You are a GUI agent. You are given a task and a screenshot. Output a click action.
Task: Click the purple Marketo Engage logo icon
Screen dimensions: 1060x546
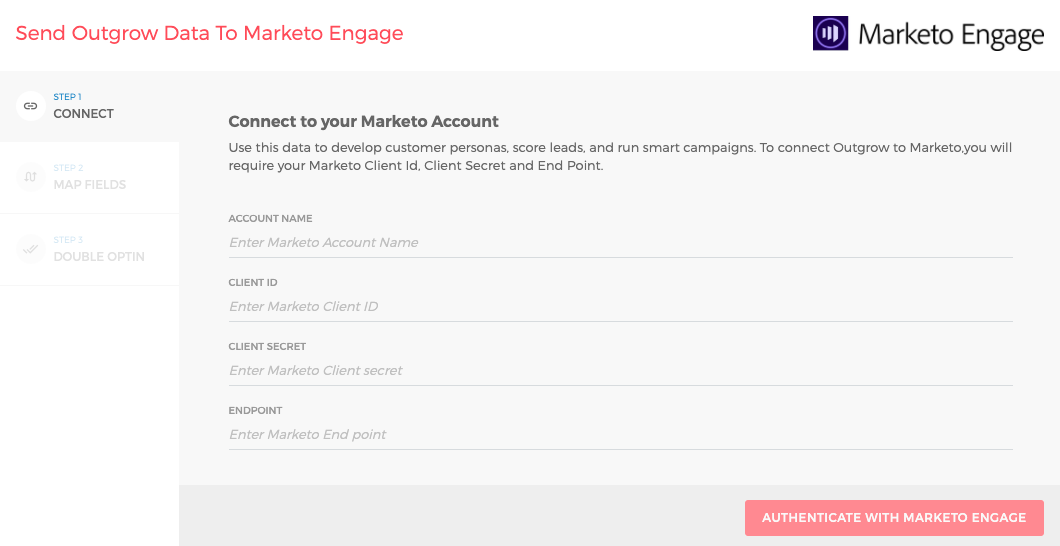click(x=830, y=33)
